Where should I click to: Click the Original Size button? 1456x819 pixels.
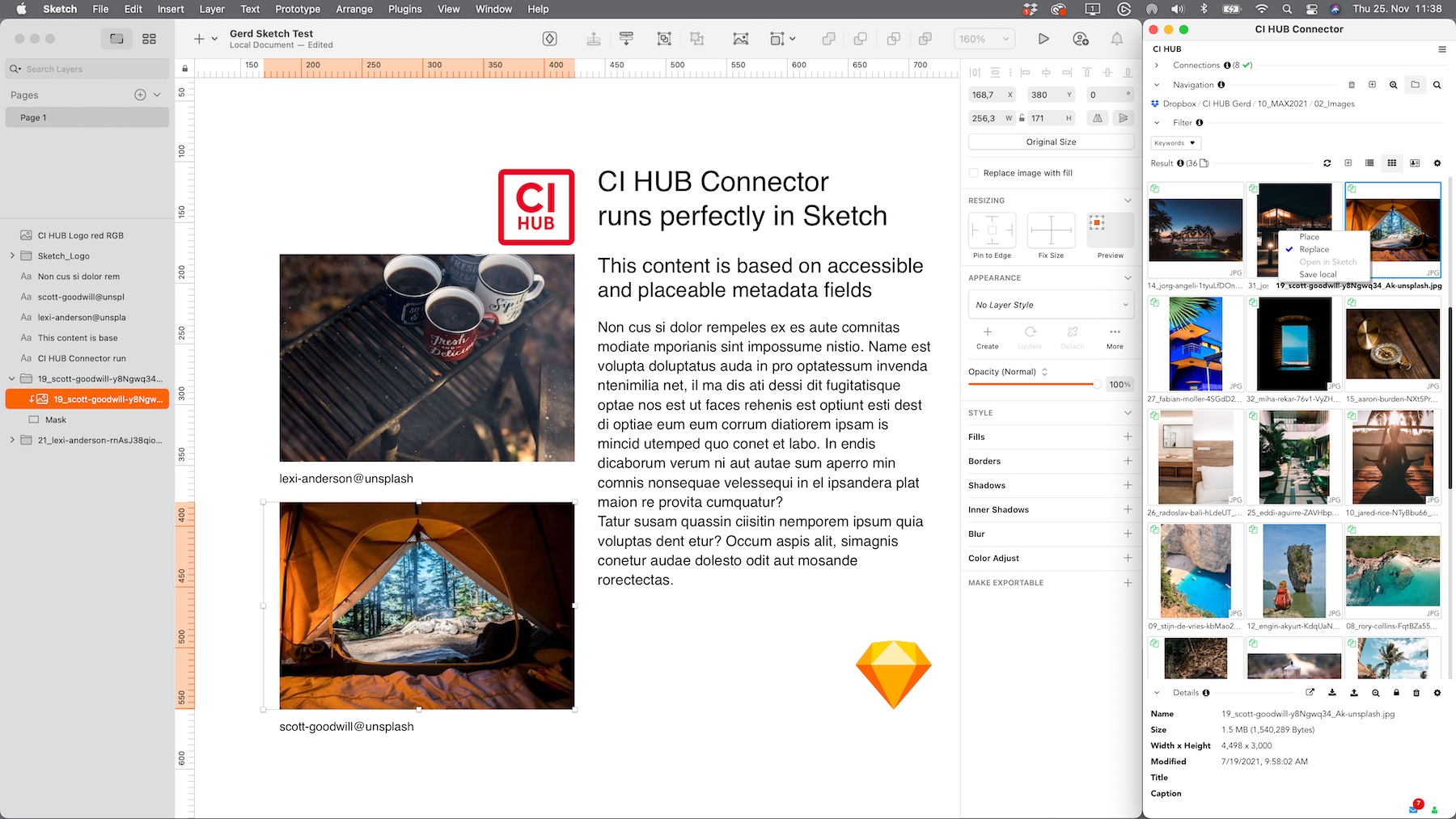click(1051, 141)
